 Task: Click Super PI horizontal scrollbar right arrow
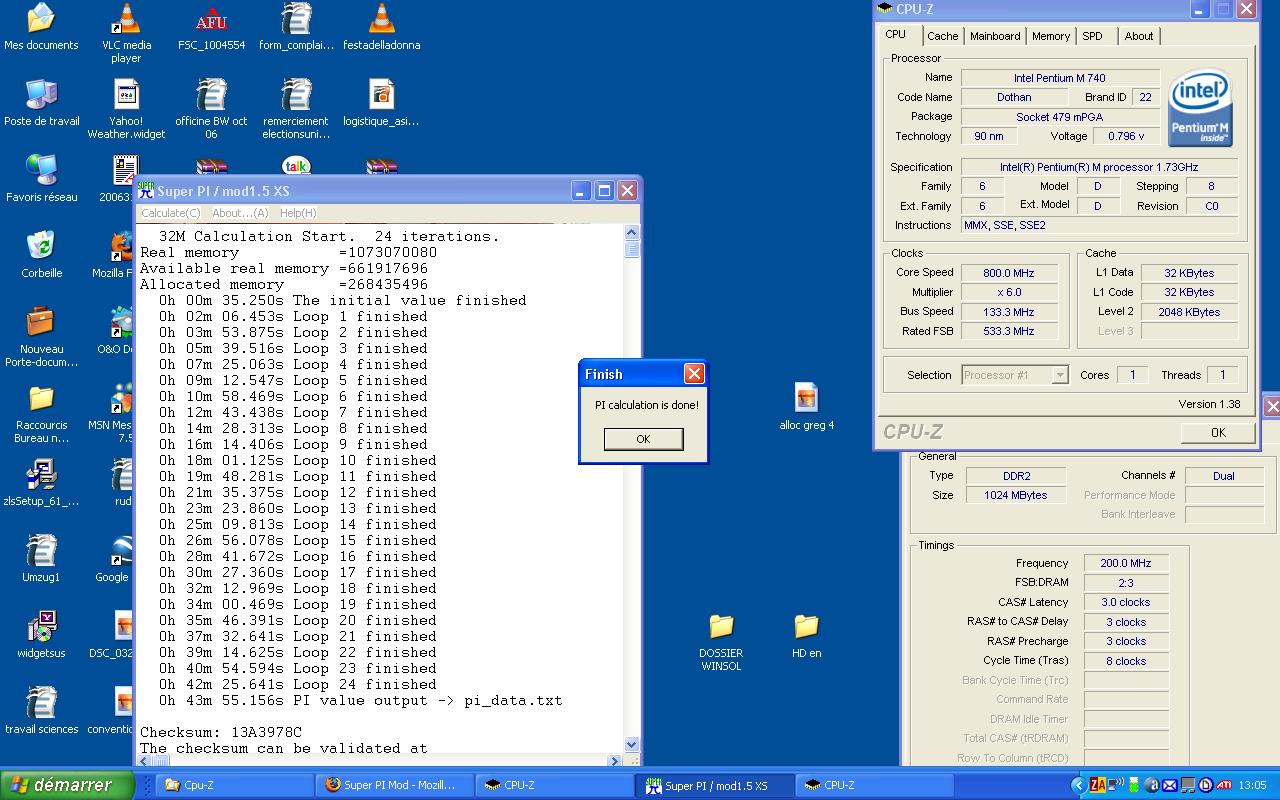616,761
